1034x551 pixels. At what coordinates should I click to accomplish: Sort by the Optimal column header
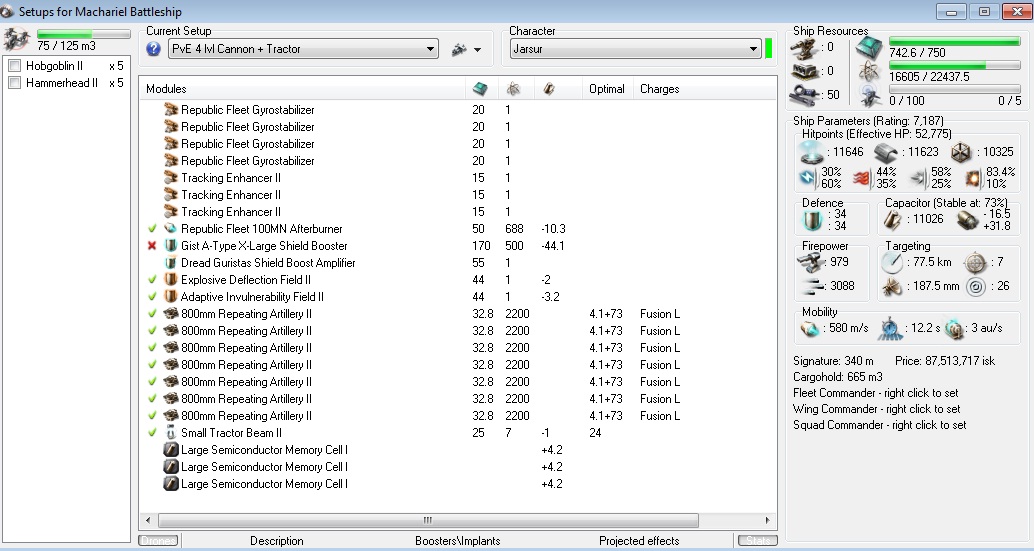pyautogui.click(x=607, y=88)
